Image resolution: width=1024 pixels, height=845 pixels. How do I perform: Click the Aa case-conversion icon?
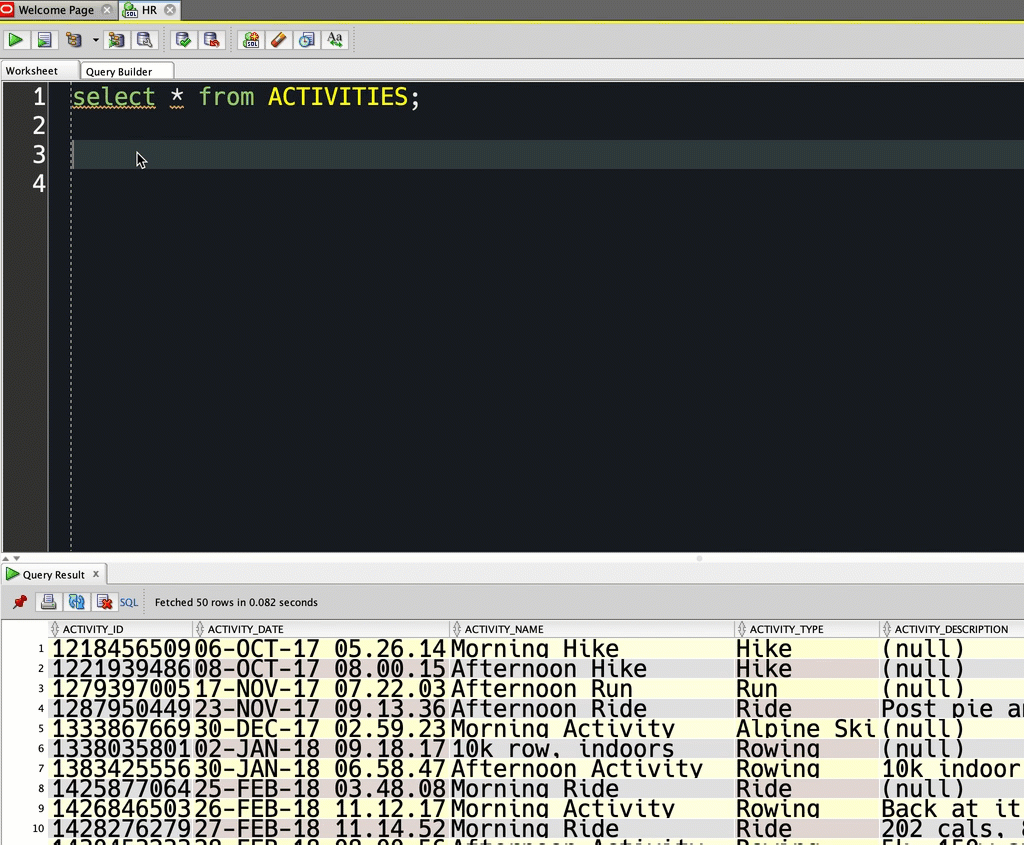335,40
